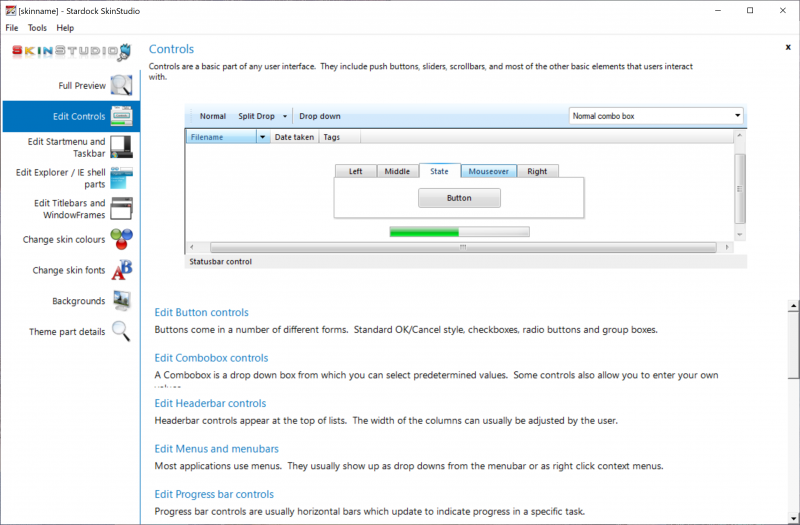This screenshot has width=800, height=525.
Task: Click the Split Drop toolbar button
Action: (256, 116)
